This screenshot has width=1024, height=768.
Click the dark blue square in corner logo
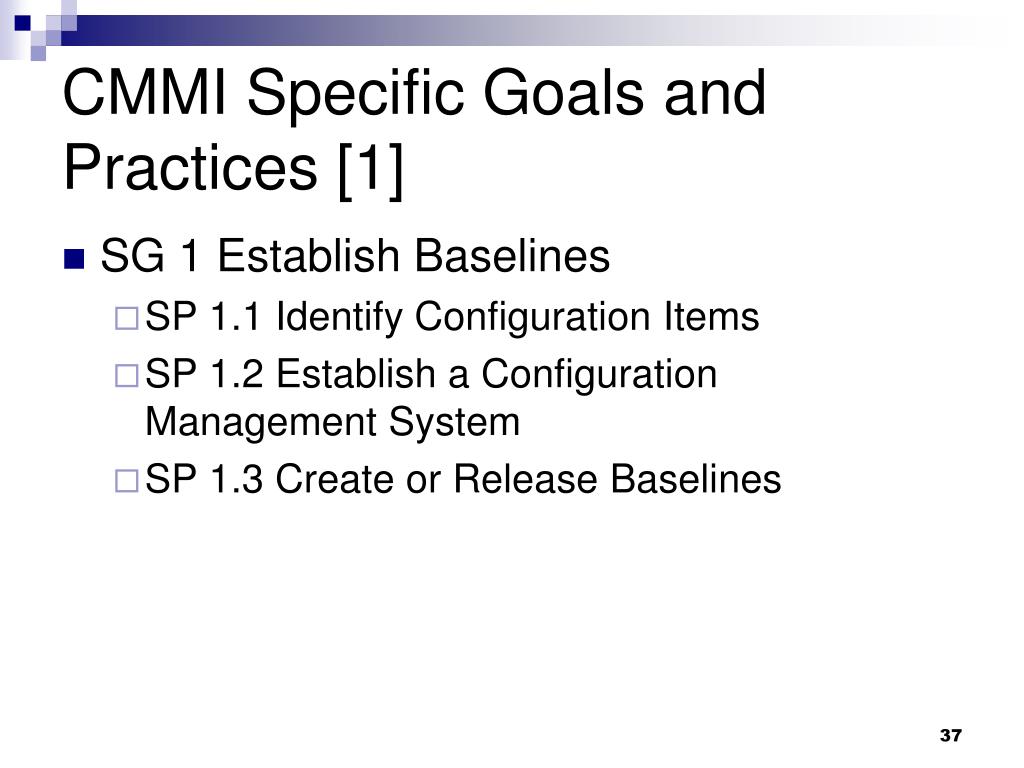point(23,23)
